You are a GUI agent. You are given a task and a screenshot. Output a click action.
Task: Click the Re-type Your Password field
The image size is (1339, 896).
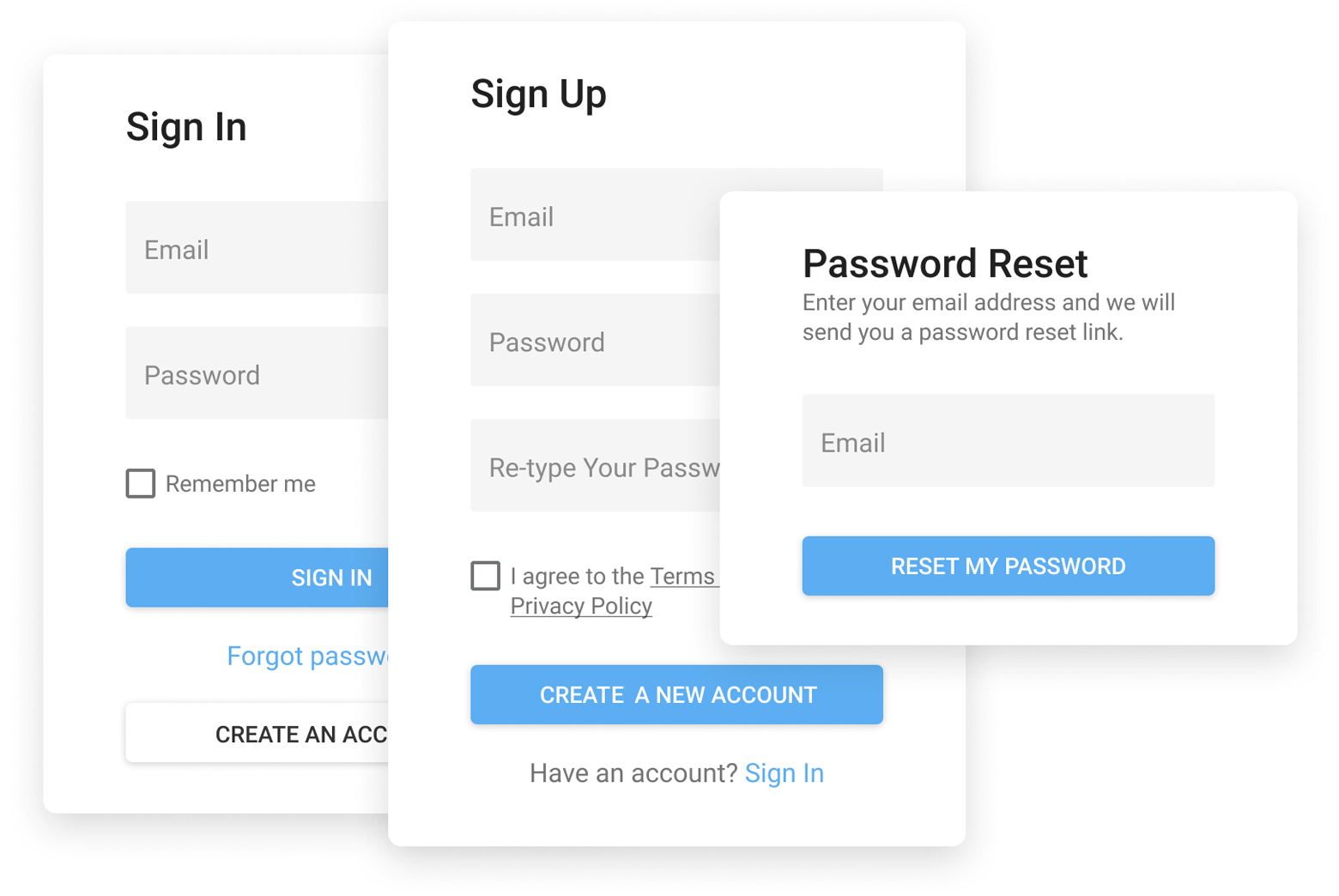592,467
